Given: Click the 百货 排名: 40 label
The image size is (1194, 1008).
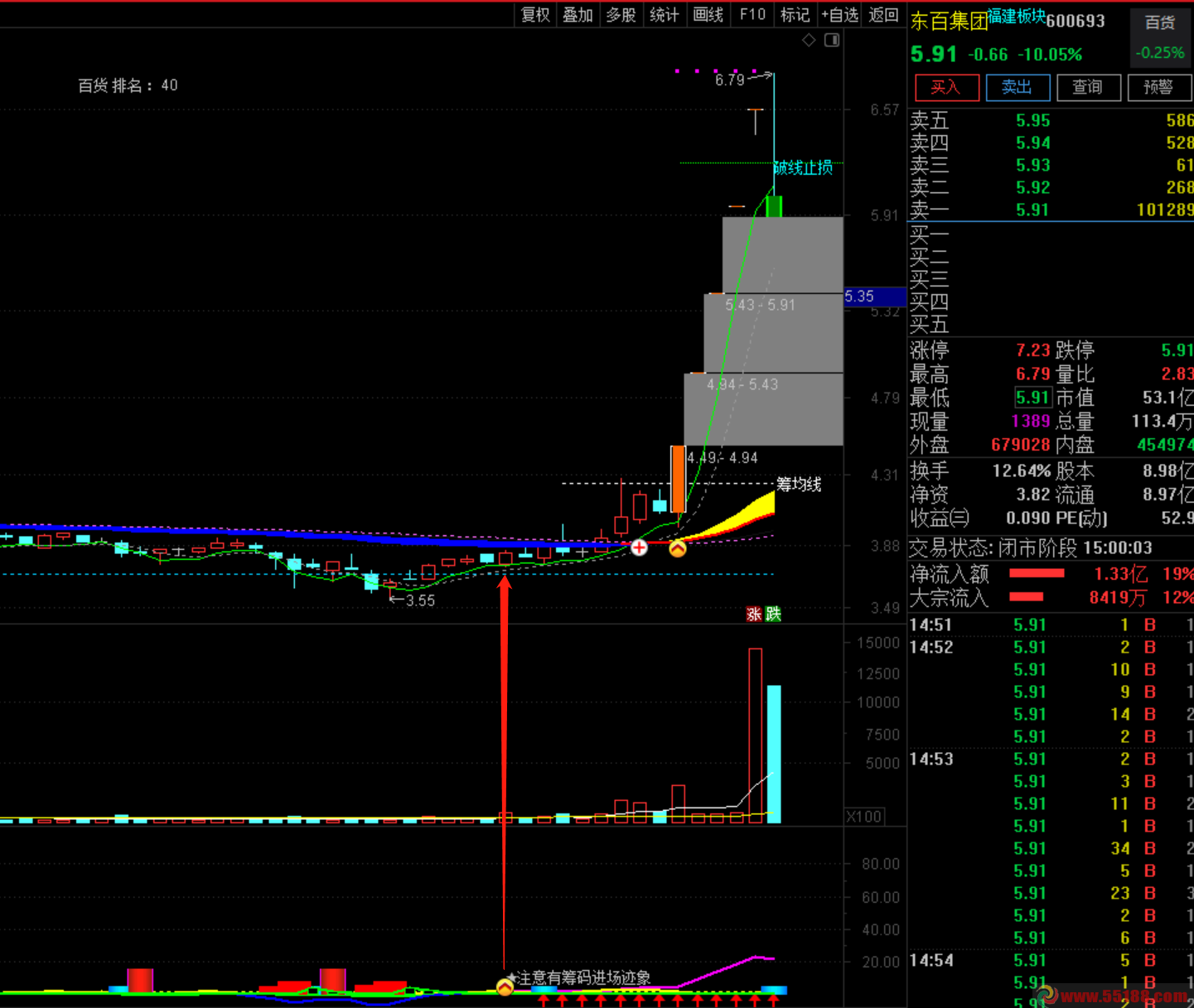Looking at the screenshot, I should 128,85.
